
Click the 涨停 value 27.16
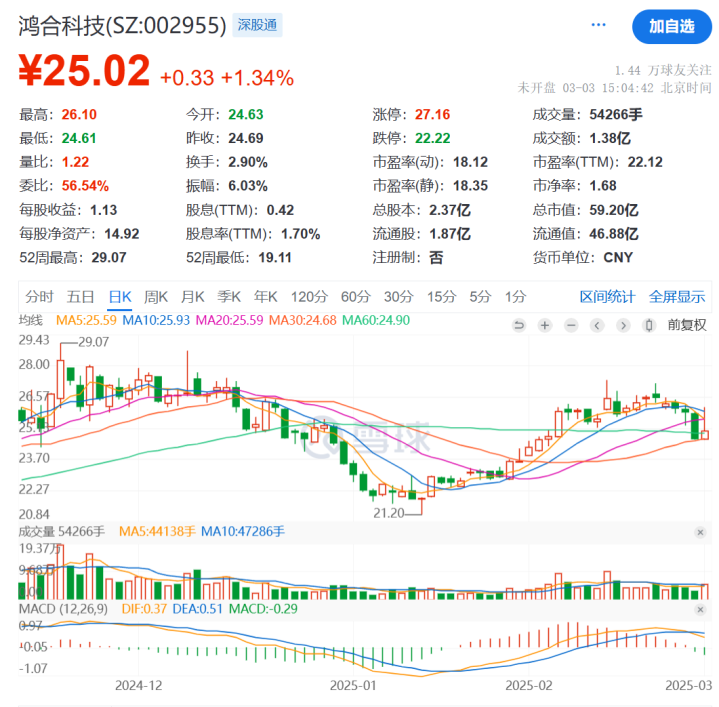(432, 114)
